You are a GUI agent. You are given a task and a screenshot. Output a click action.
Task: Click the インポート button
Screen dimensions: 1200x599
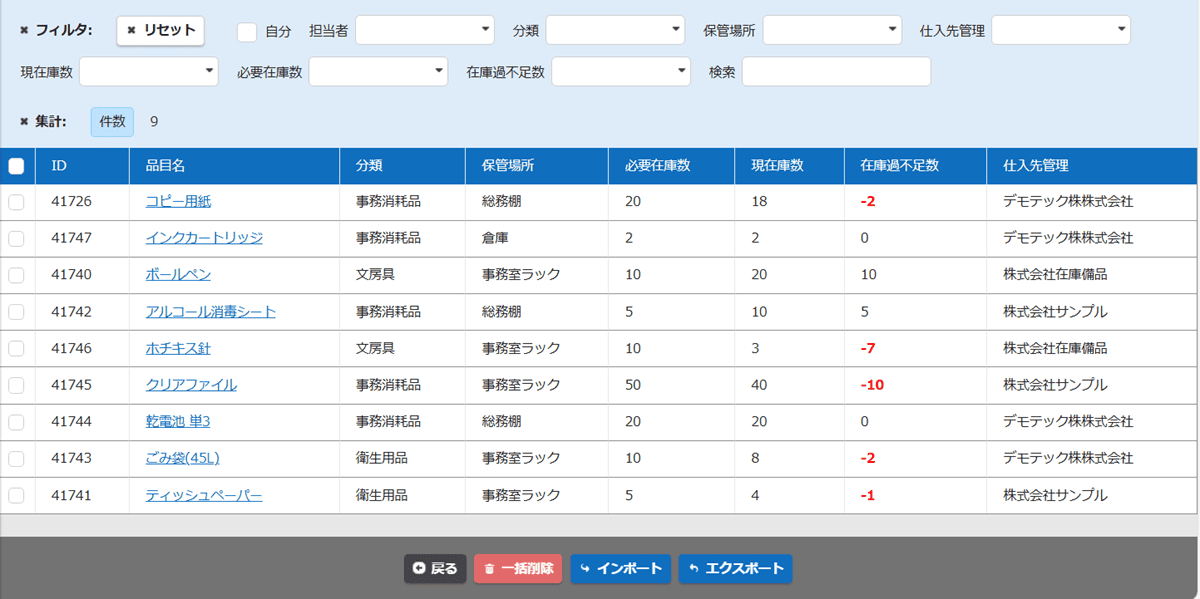[x=621, y=569]
